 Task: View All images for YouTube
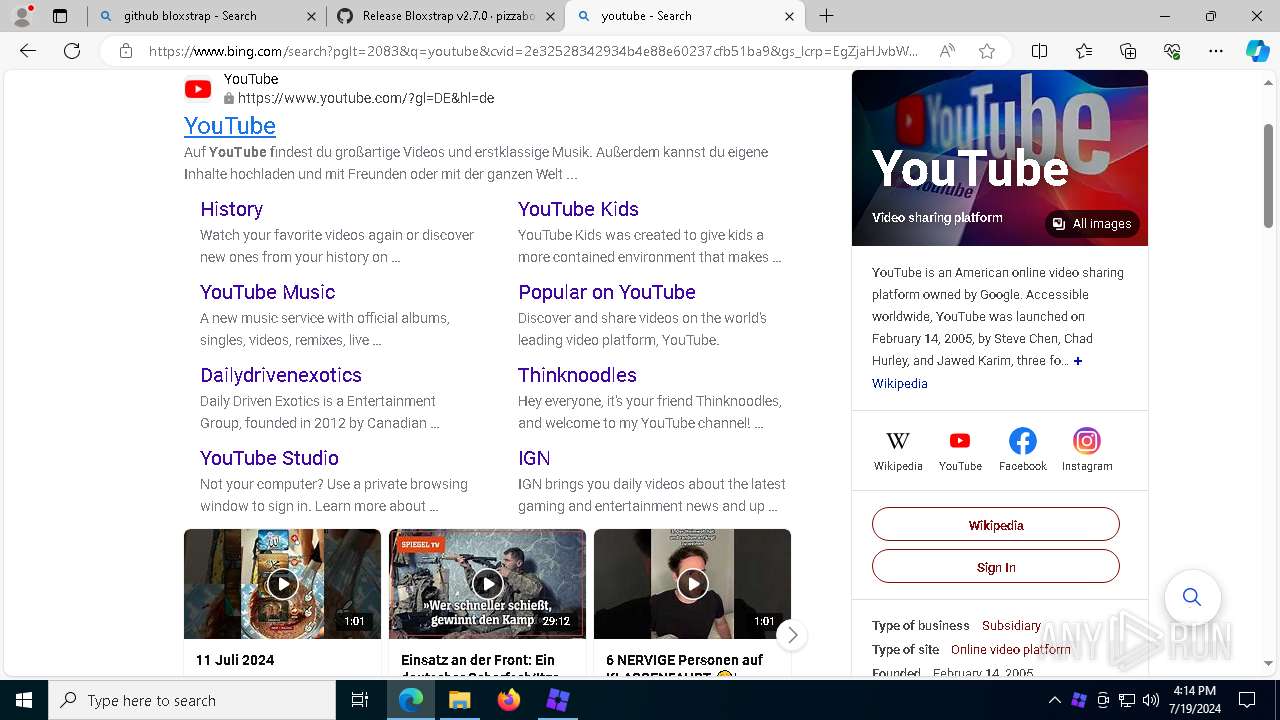pos(1092,224)
